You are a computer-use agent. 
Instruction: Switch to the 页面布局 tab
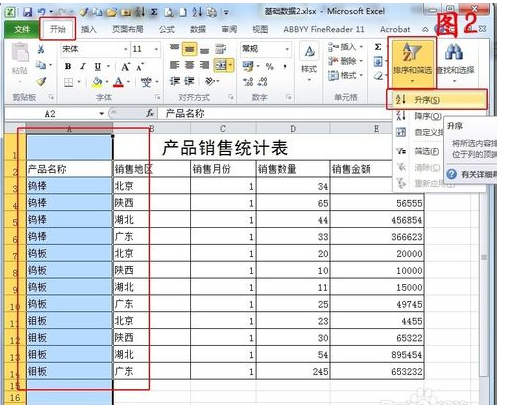tap(128, 29)
